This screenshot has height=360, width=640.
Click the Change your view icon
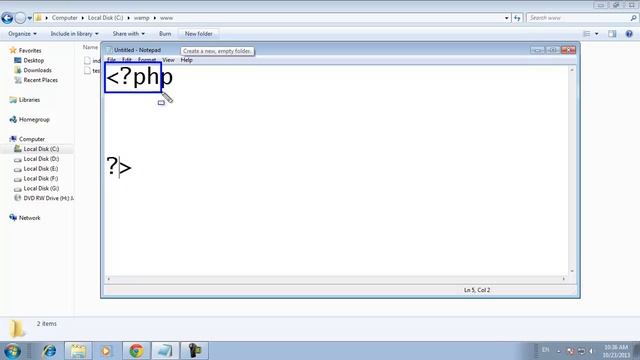click(x=587, y=34)
